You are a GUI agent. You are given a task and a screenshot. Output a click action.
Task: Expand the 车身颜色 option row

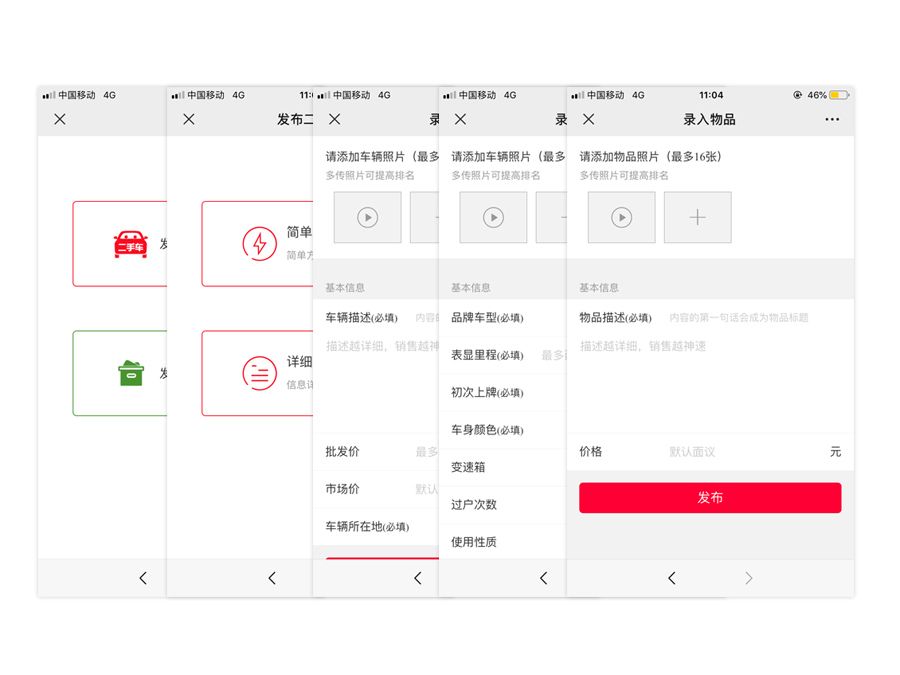click(x=501, y=430)
